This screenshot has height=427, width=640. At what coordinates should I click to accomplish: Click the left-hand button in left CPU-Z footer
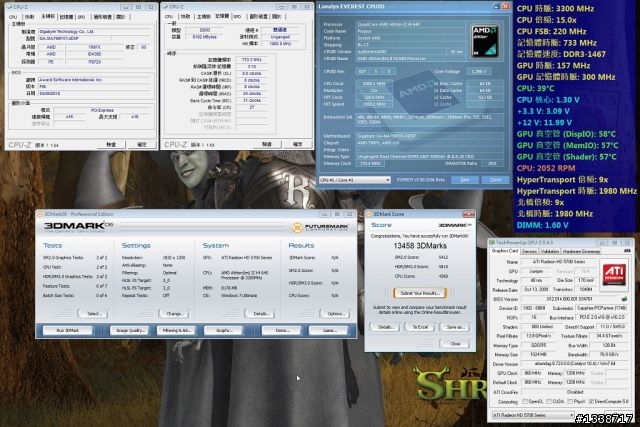pos(111,145)
